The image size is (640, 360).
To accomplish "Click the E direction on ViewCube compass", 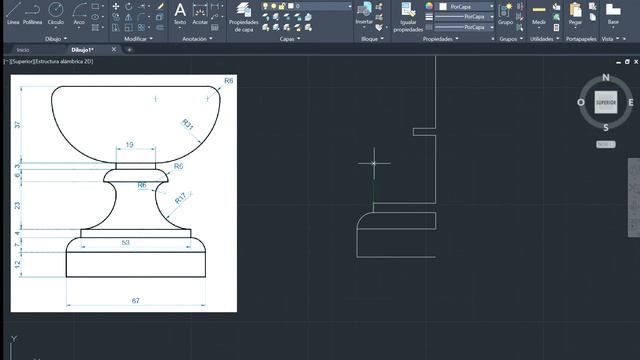I will click(631, 102).
